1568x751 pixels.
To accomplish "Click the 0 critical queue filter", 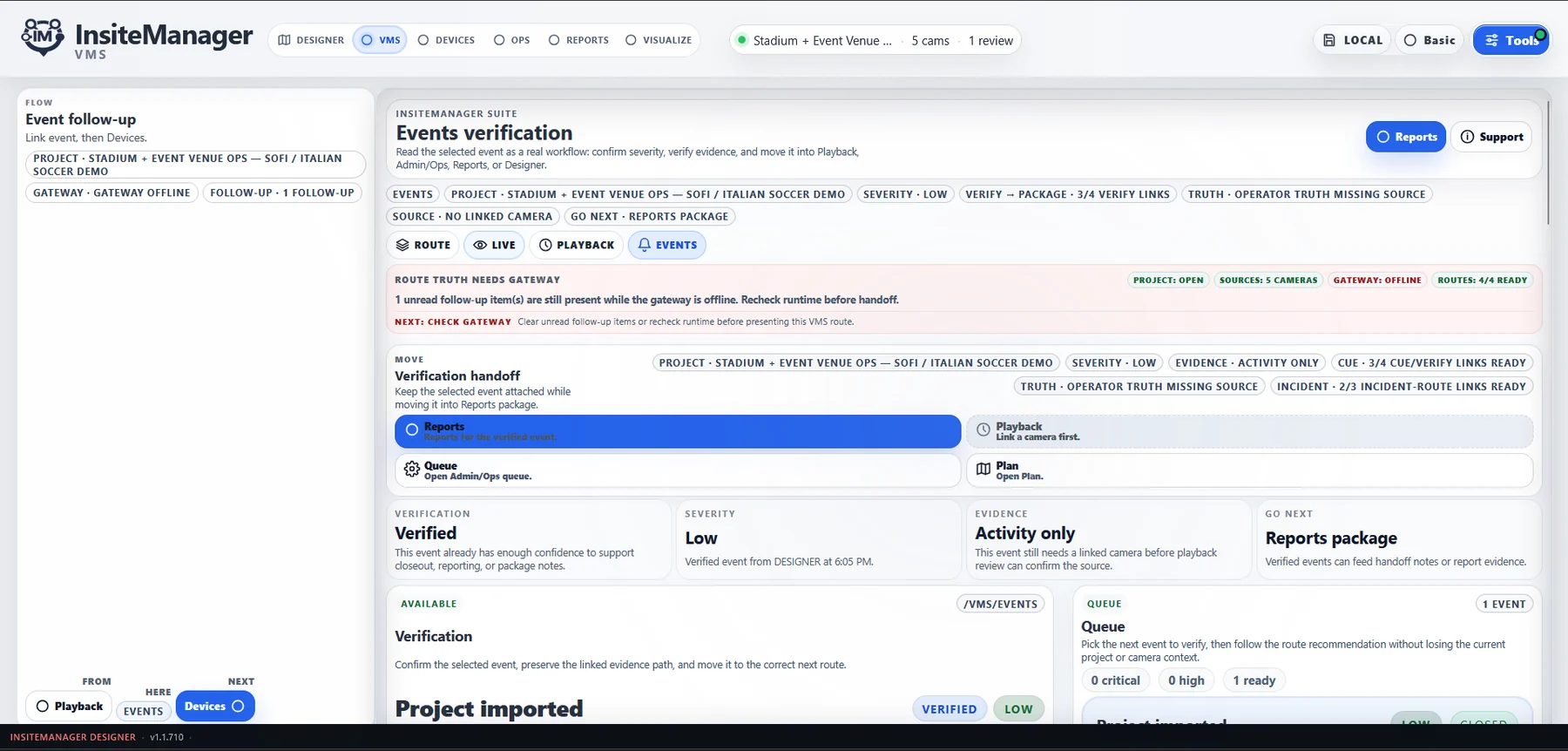I will [x=1116, y=680].
